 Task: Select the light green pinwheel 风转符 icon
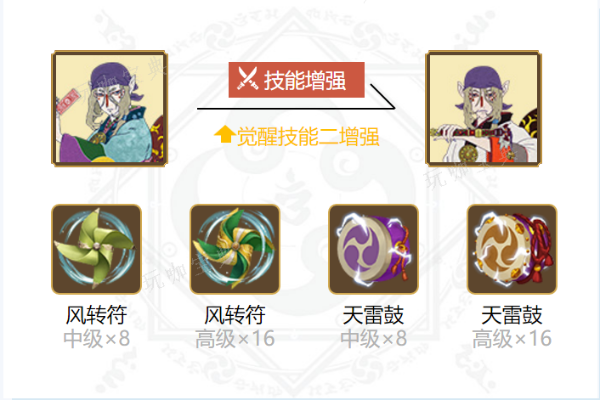pos(96,249)
